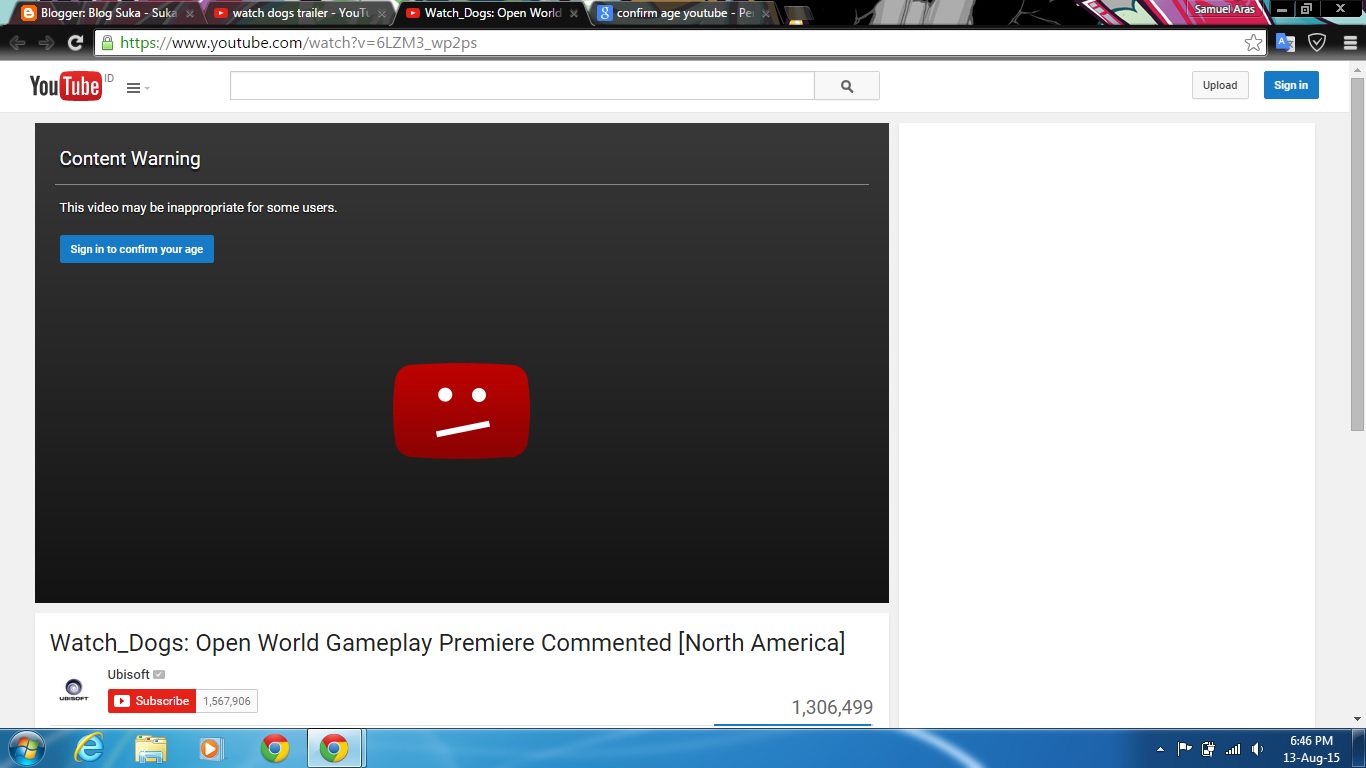Image resolution: width=1366 pixels, height=768 pixels.
Task: Click the Ubisoft verified badge
Action: click(159, 675)
